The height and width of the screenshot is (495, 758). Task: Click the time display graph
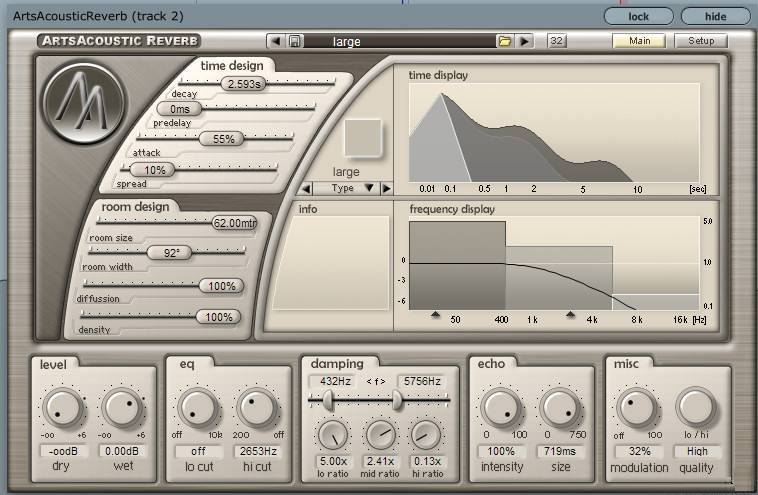pyautogui.click(x=554, y=132)
